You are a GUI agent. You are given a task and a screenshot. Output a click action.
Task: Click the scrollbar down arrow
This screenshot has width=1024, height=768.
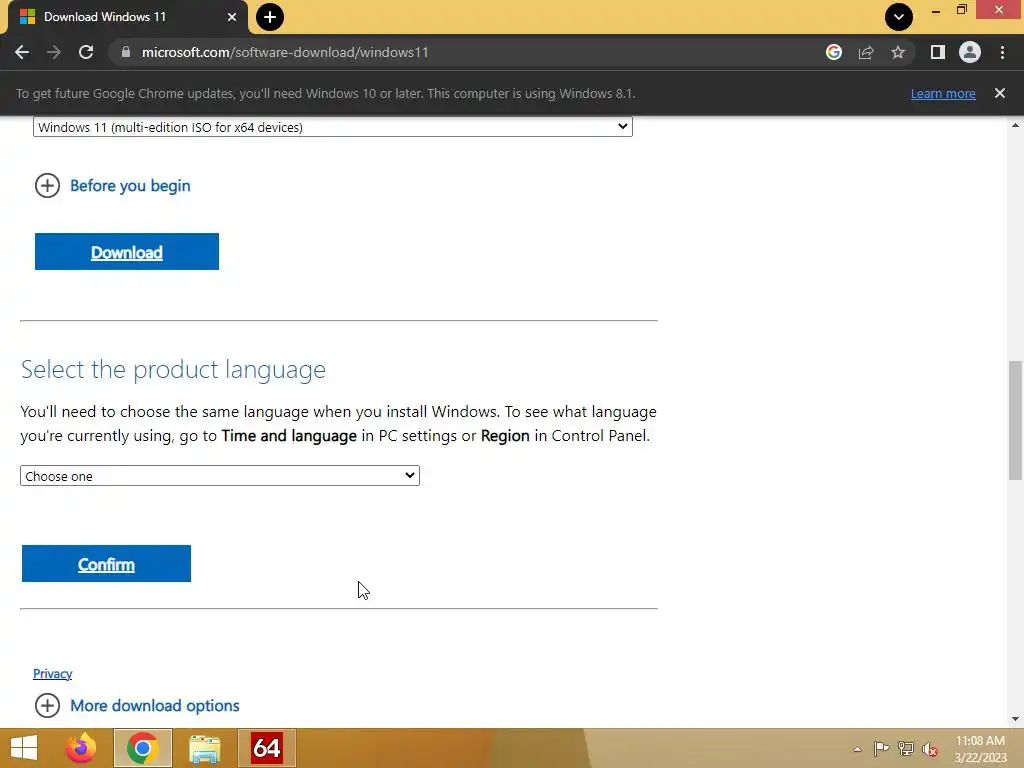point(1015,719)
